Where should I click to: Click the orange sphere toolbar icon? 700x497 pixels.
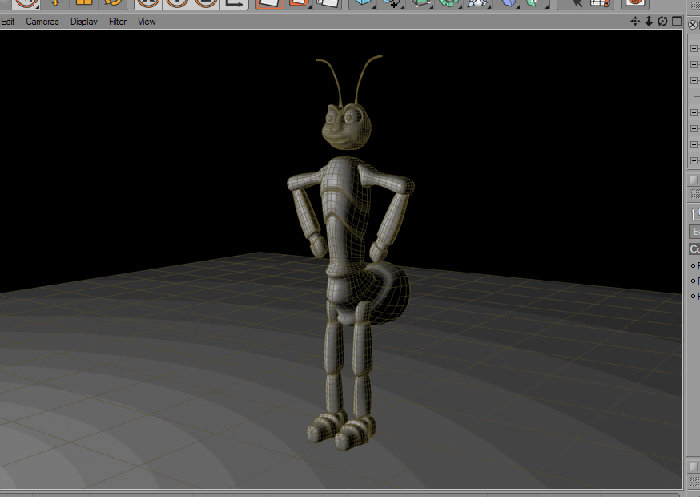tap(635, 4)
